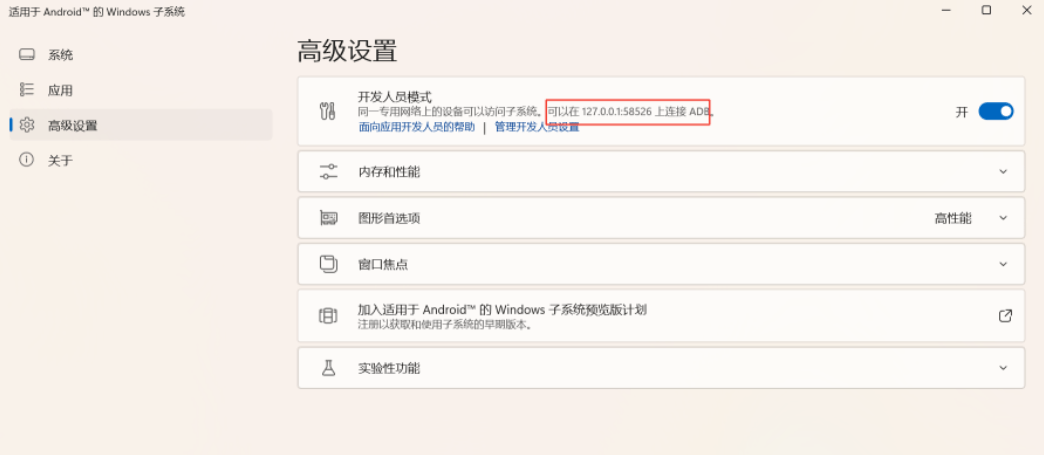The image size is (1044, 455).
Task: Go to the 系统 settings page
Action: 60,55
